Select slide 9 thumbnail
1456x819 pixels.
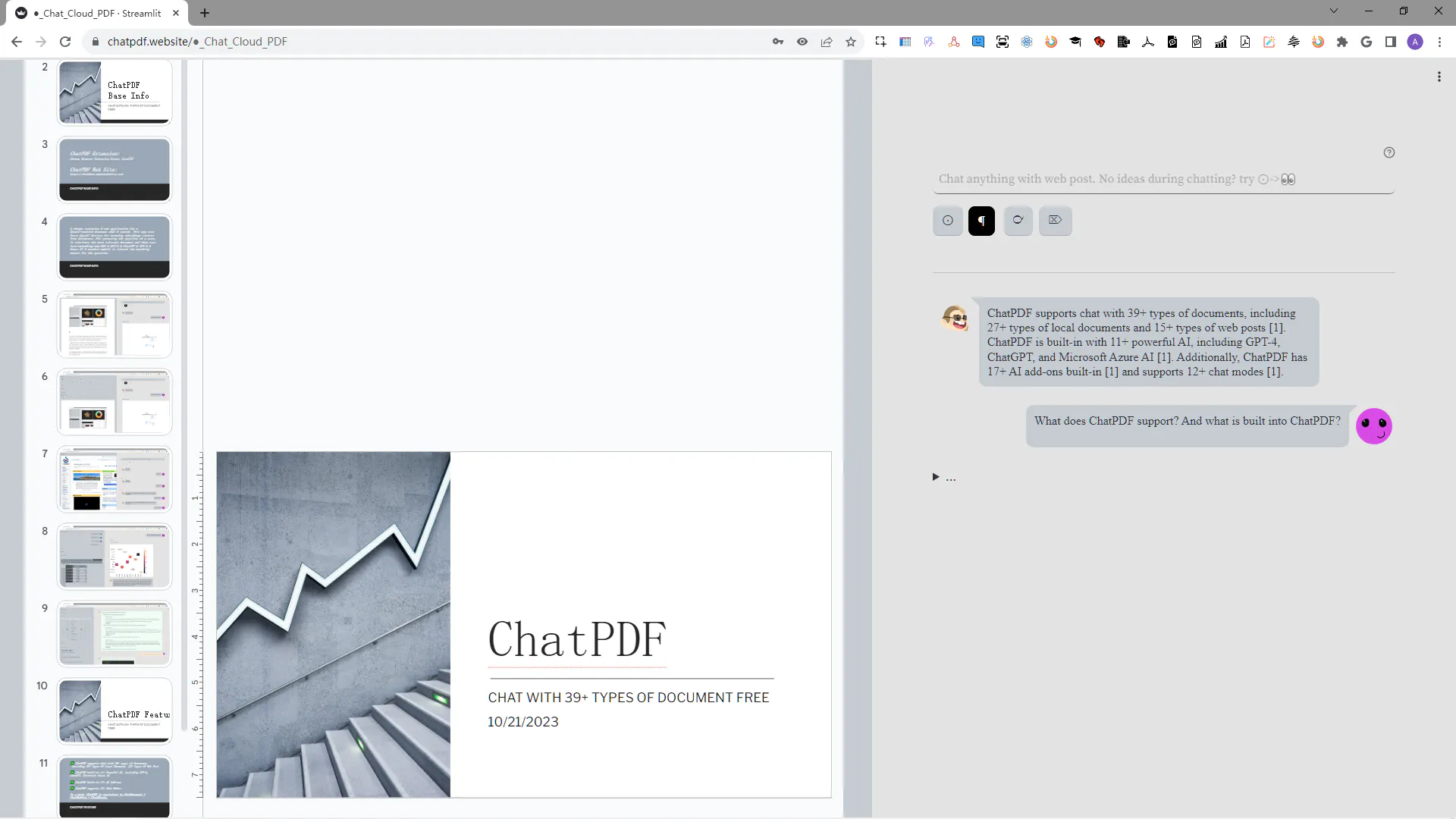pyautogui.click(x=115, y=633)
